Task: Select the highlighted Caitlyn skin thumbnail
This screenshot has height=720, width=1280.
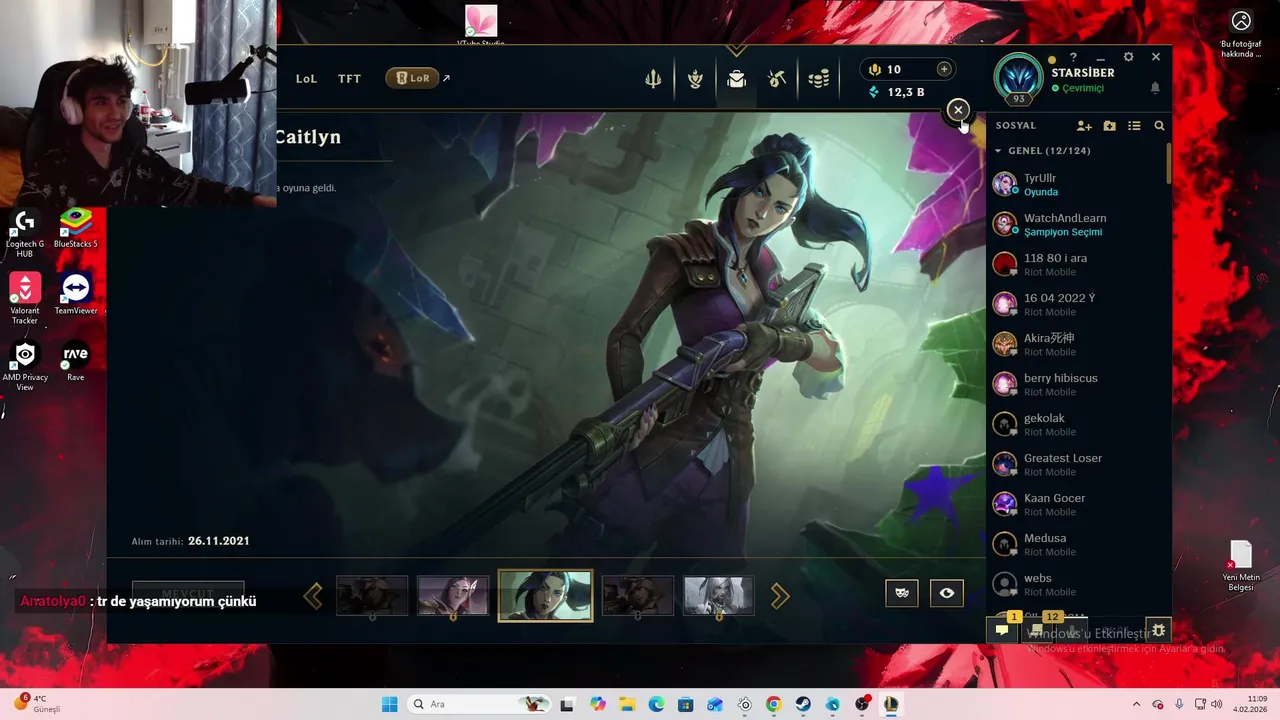Action: coord(545,596)
